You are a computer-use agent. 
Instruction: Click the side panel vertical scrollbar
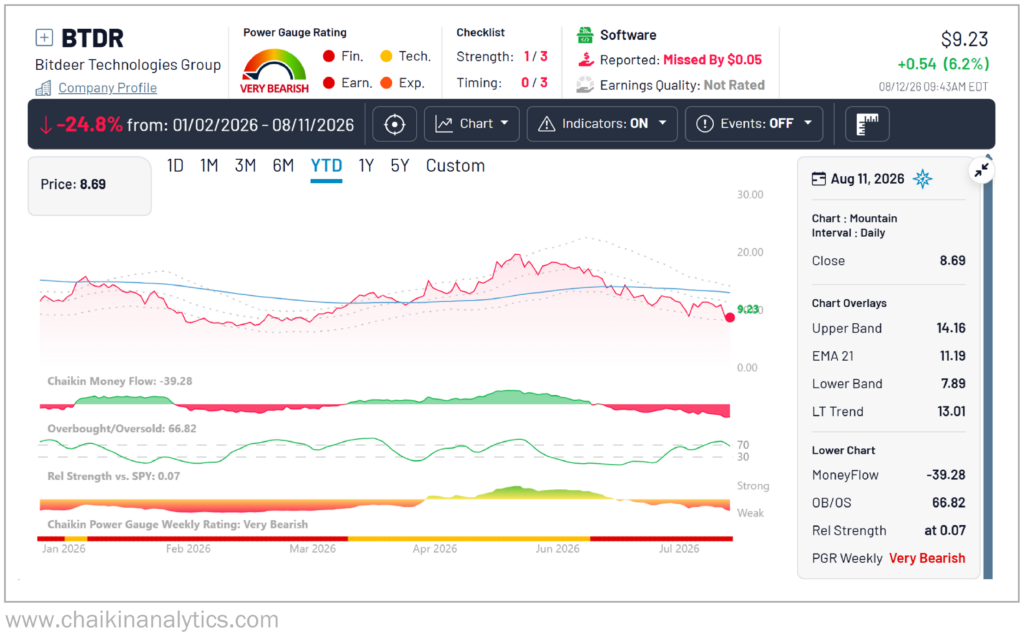(x=988, y=369)
